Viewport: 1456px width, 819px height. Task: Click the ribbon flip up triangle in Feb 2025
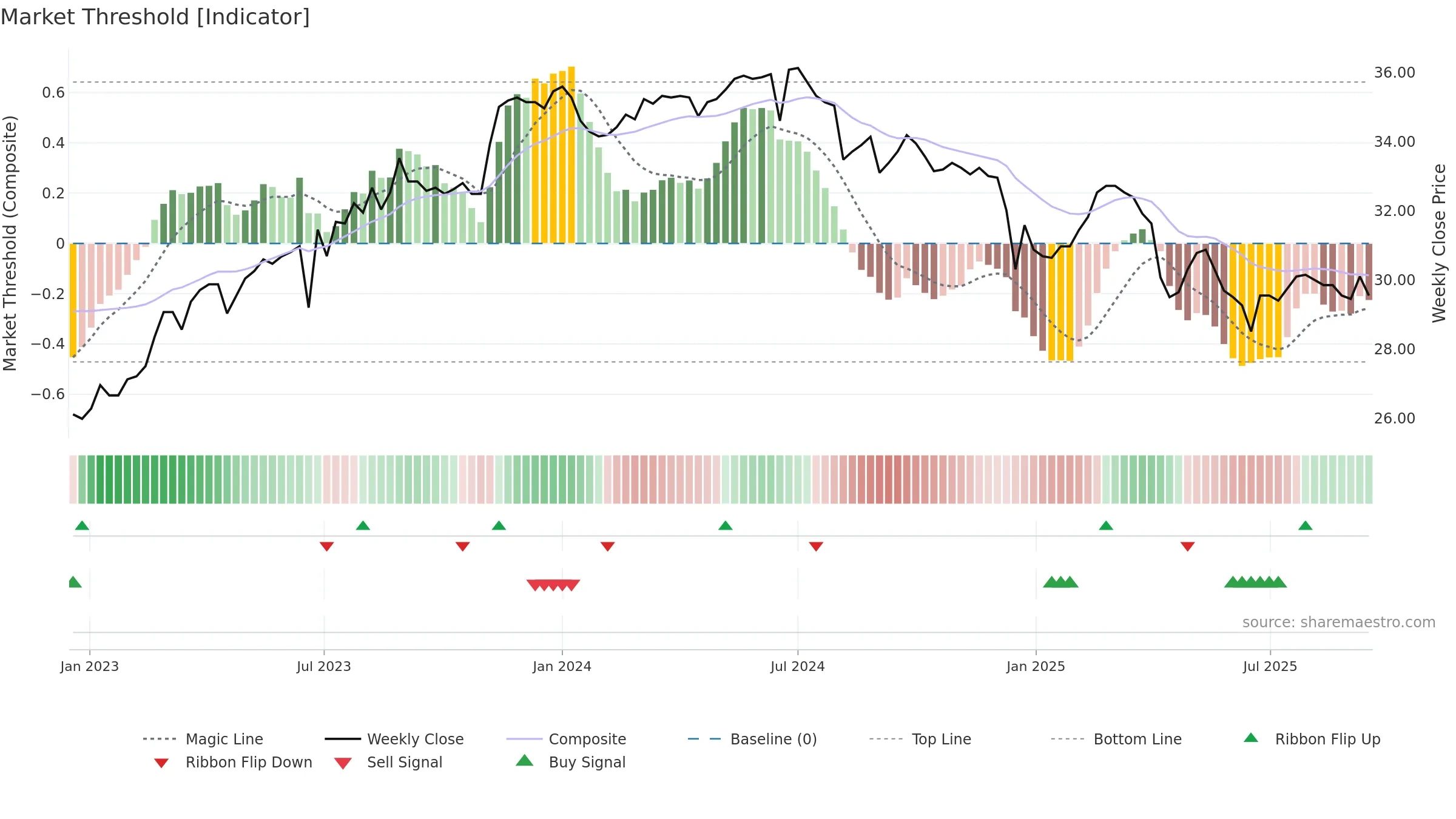pos(1106,525)
